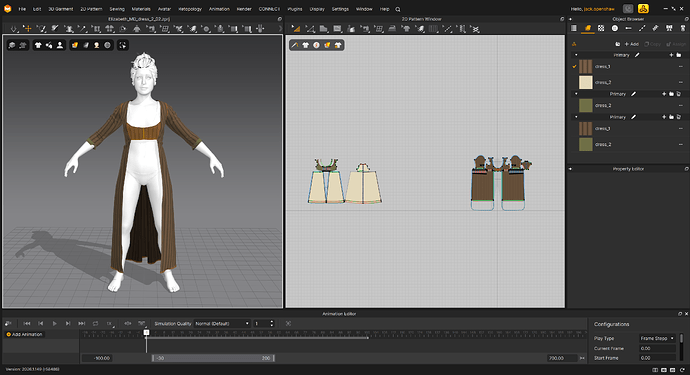Toggle avatar display in 3D view
690x375 pixels.
pos(59,45)
